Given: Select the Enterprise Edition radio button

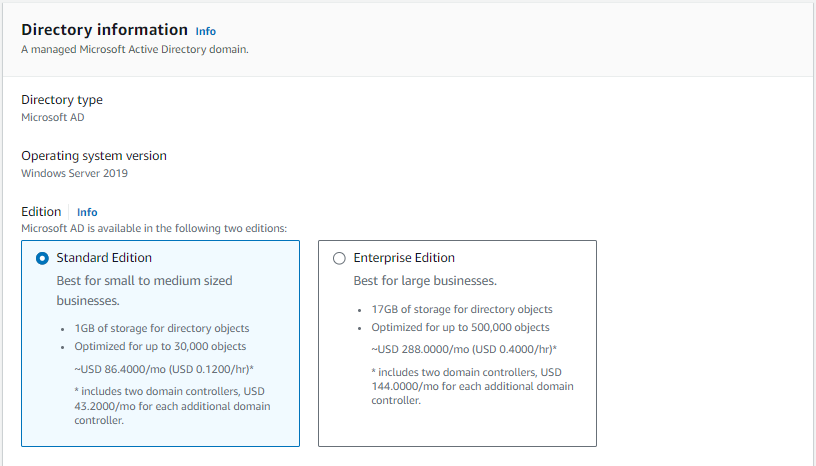Looking at the screenshot, I should point(339,258).
